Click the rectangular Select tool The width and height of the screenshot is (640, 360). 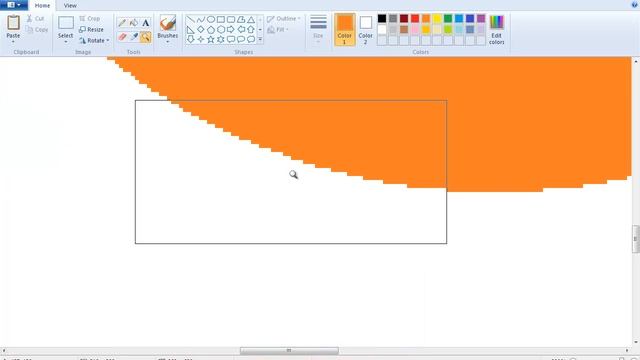point(65,23)
